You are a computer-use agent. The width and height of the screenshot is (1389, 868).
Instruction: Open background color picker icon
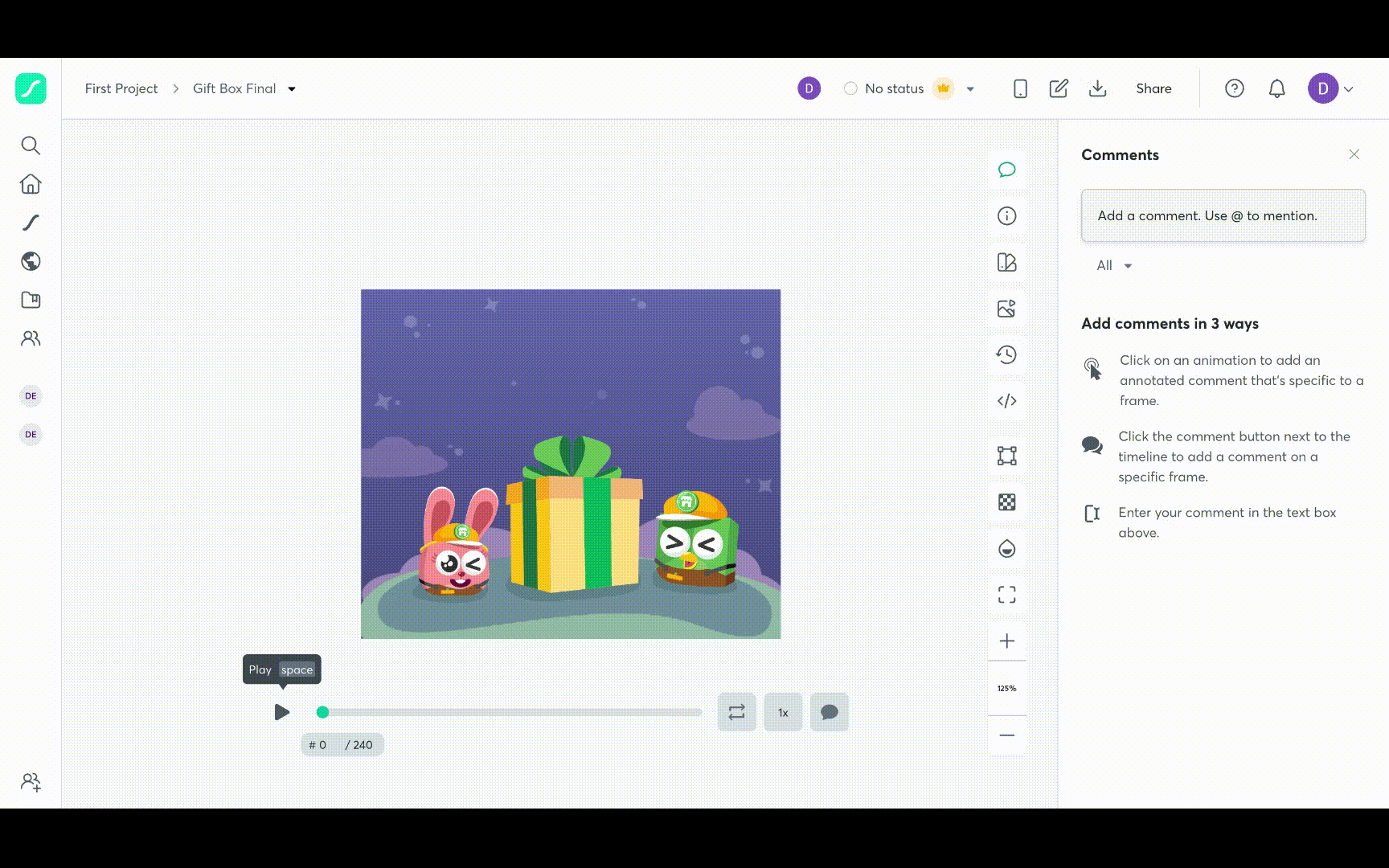(1007, 549)
